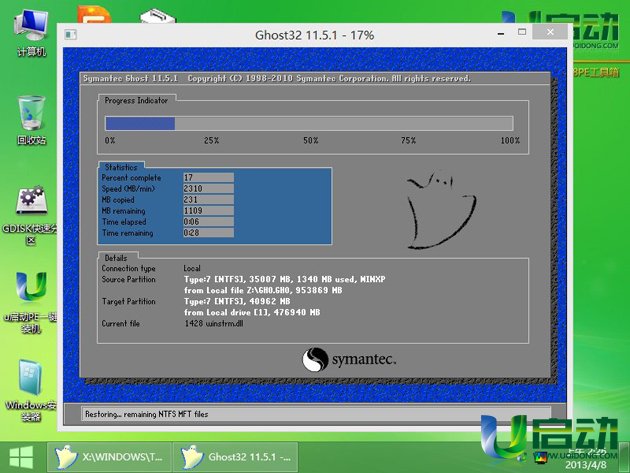Maximize the Ghost32 window
Screen dimensions: 630x473
[522, 32]
